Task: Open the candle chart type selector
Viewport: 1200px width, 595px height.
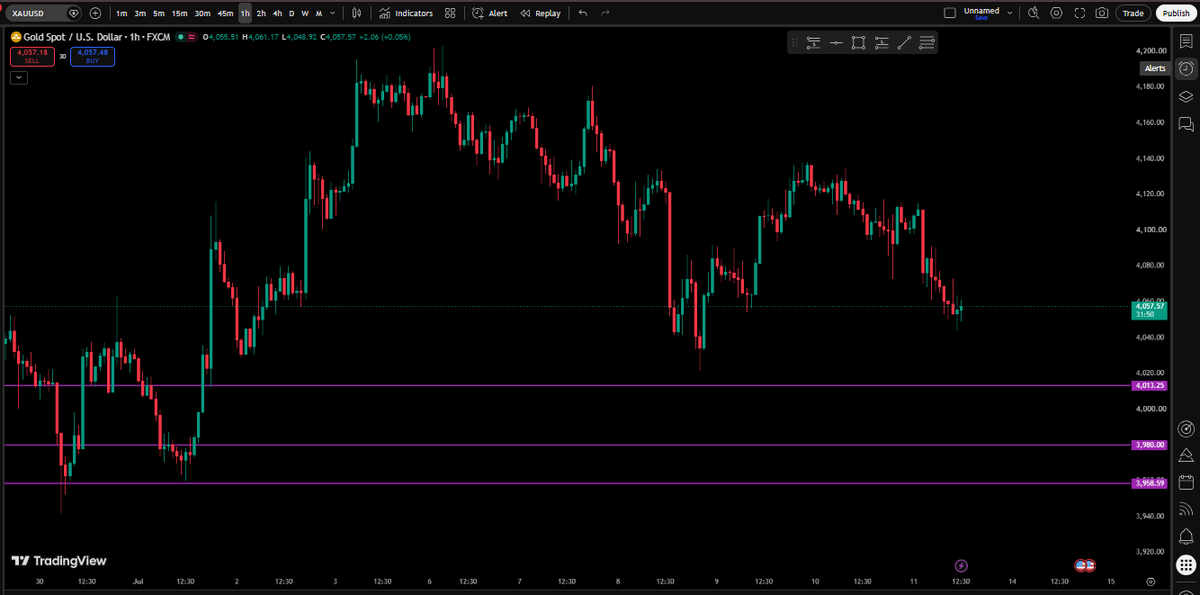Action: tap(356, 13)
